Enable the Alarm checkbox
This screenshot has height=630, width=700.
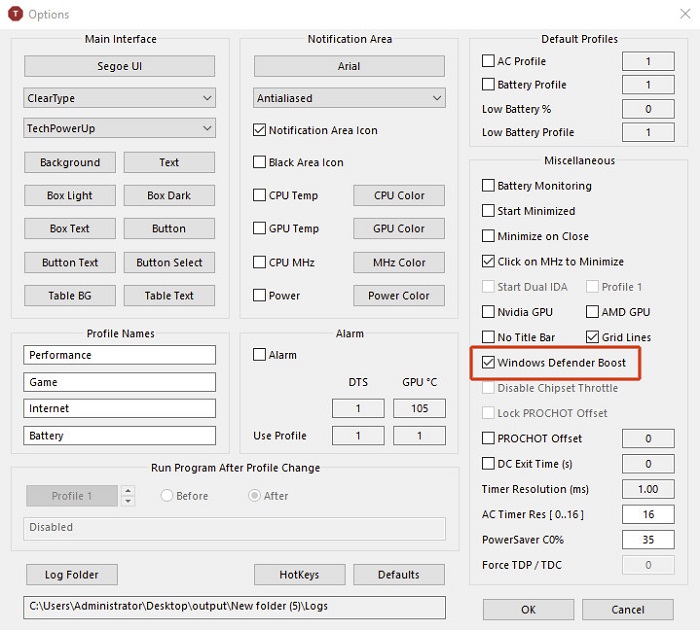click(x=261, y=355)
